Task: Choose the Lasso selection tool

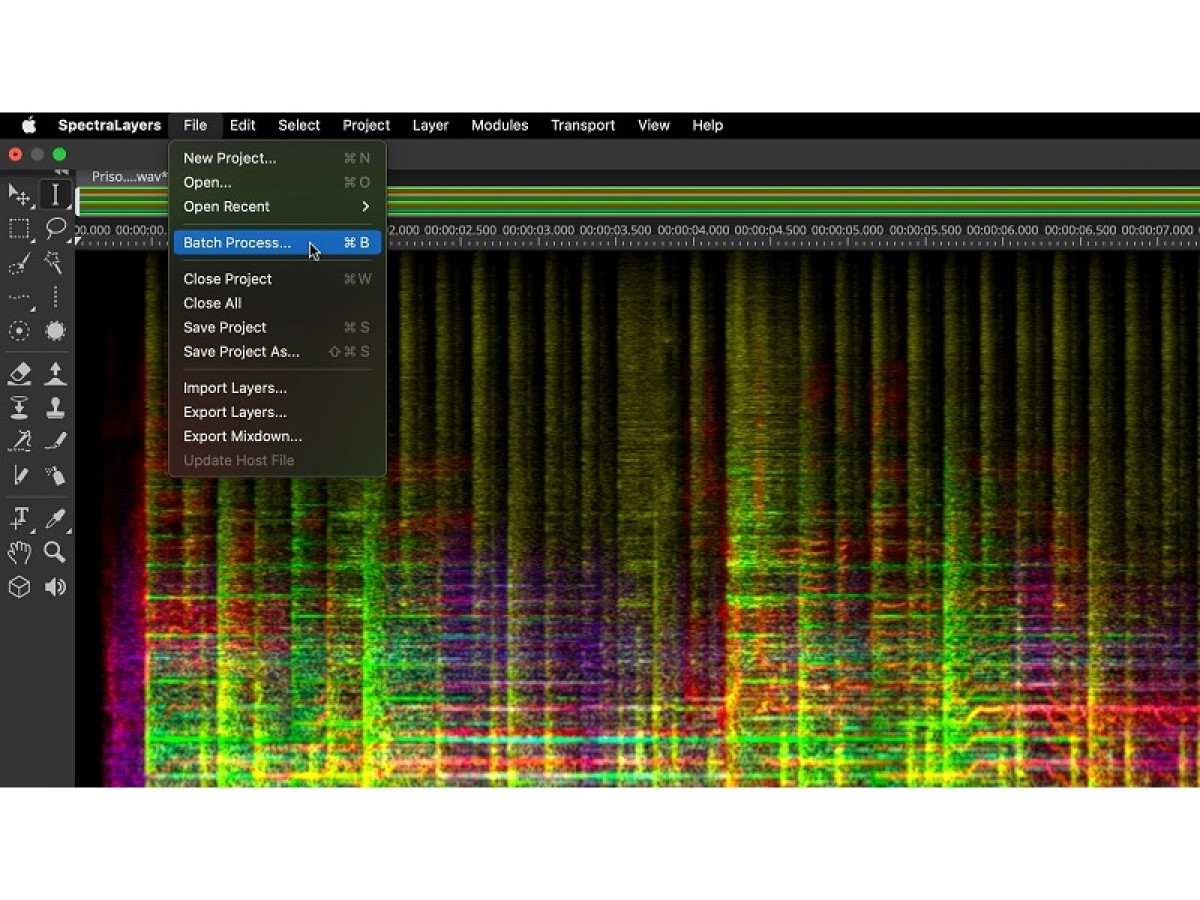Action: (x=55, y=228)
